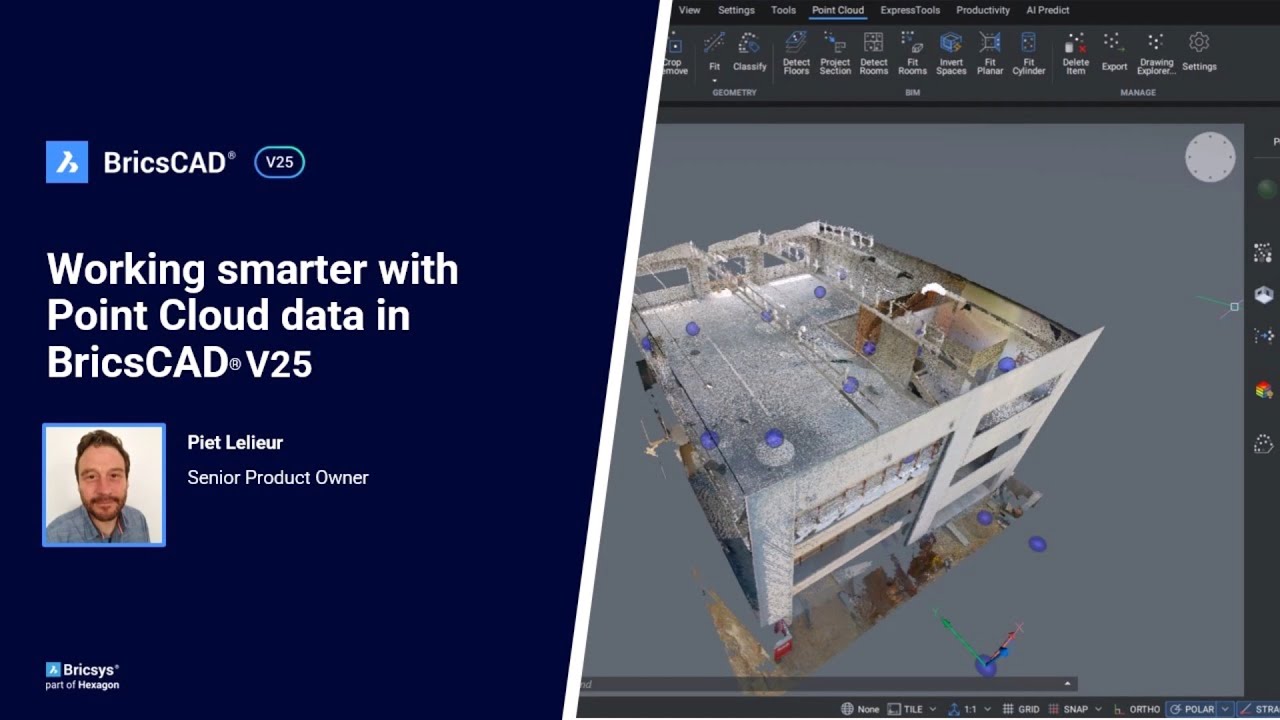Click the white 3D box panel icon
This screenshot has width=1280, height=720.
pyautogui.click(x=1263, y=295)
